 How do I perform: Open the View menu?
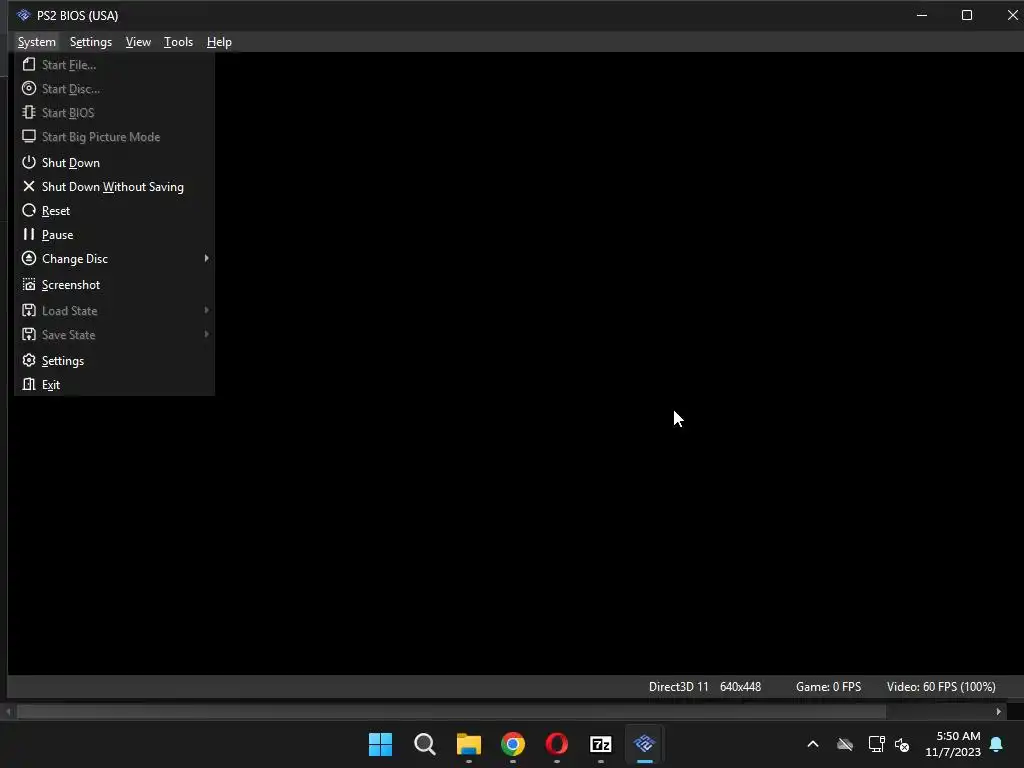[138, 42]
